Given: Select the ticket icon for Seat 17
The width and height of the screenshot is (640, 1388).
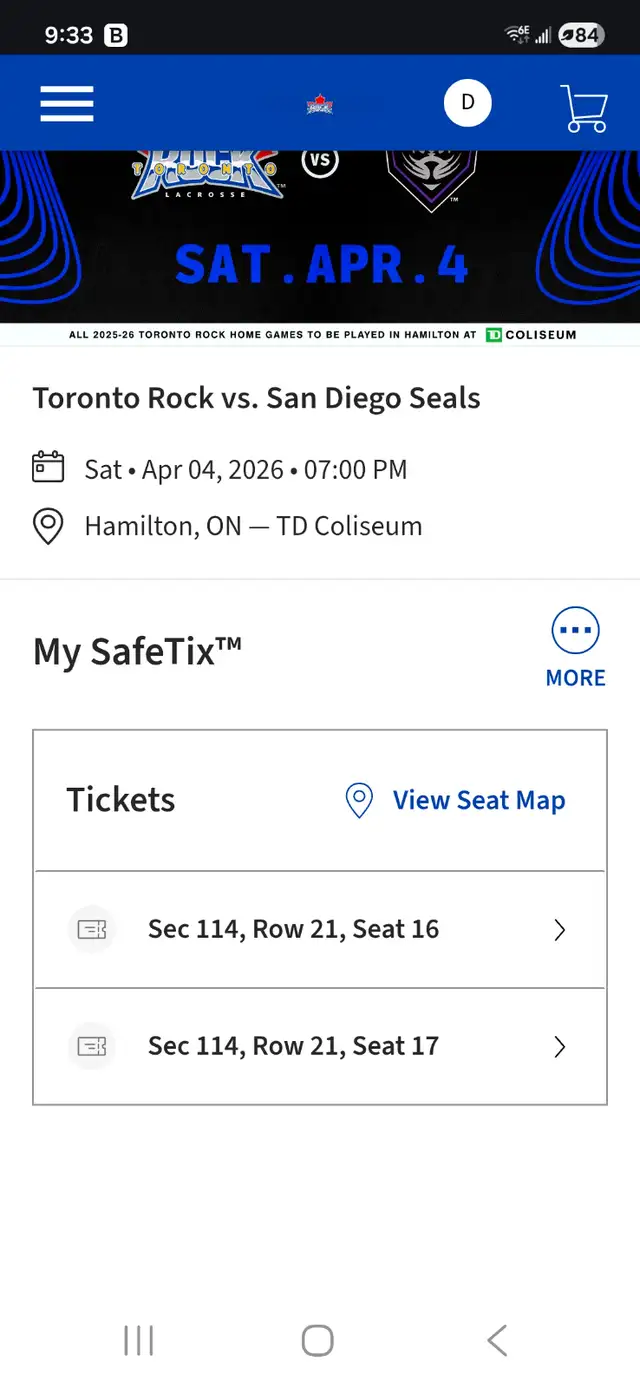Looking at the screenshot, I should click(92, 1046).
